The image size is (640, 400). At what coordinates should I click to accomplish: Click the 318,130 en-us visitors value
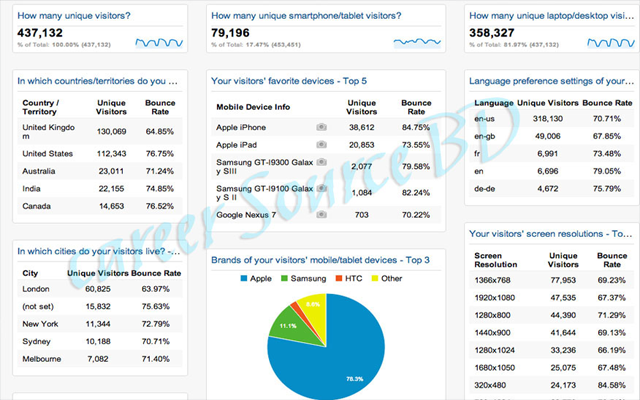click(x=548, y=119)
